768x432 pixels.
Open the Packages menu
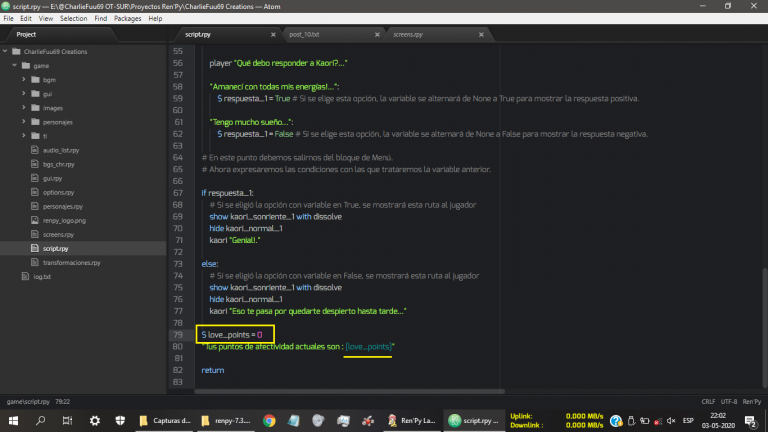(x=127, y=18)
